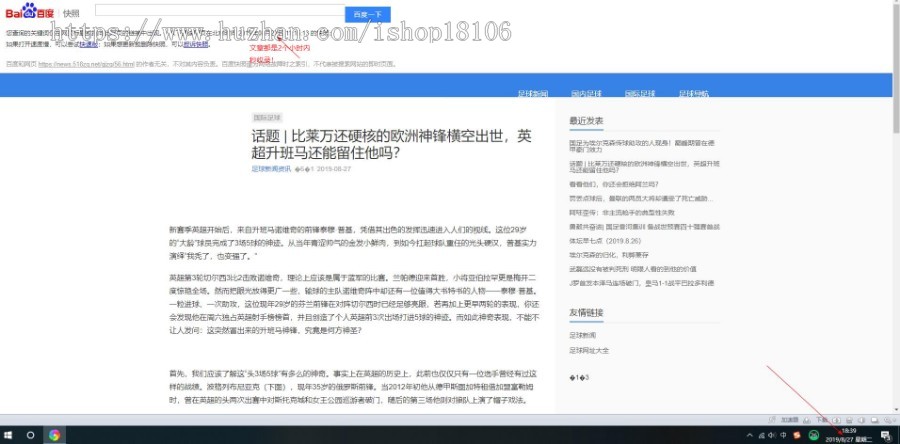Show hidden system tray icons

tap(750, 435)
